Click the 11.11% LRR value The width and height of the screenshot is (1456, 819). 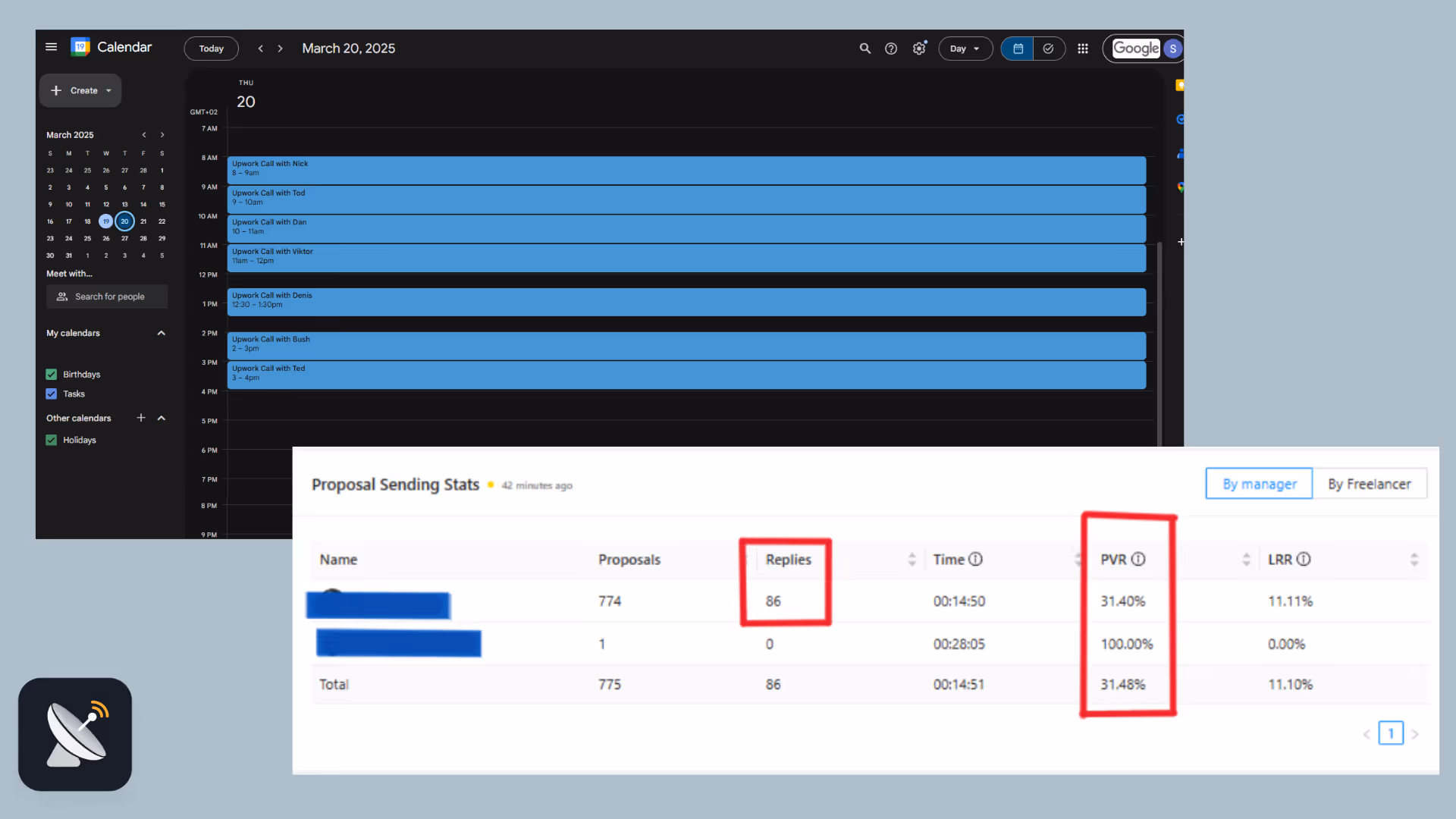[1290, 601]
